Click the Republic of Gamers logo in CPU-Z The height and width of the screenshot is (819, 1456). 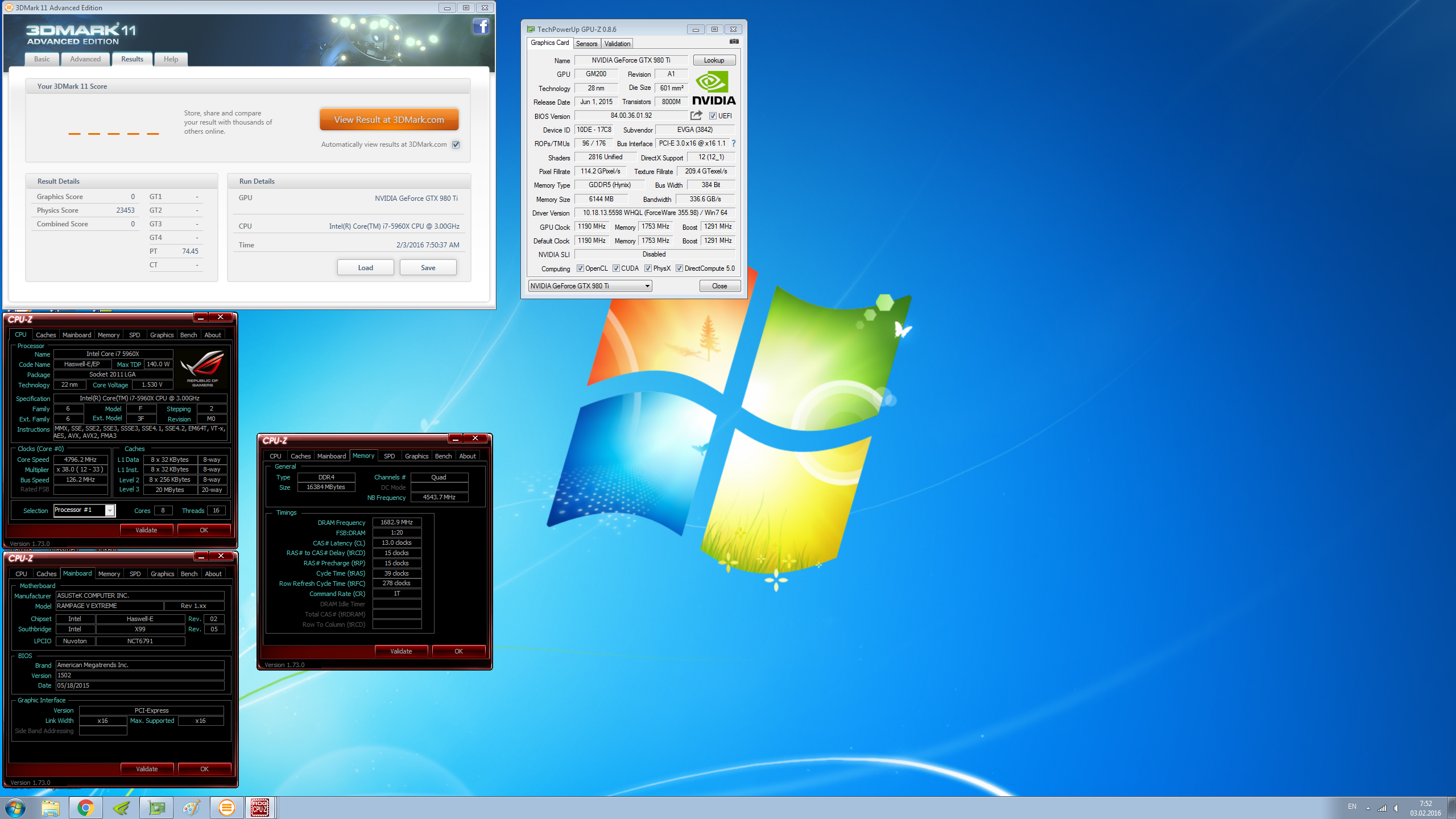202,368
